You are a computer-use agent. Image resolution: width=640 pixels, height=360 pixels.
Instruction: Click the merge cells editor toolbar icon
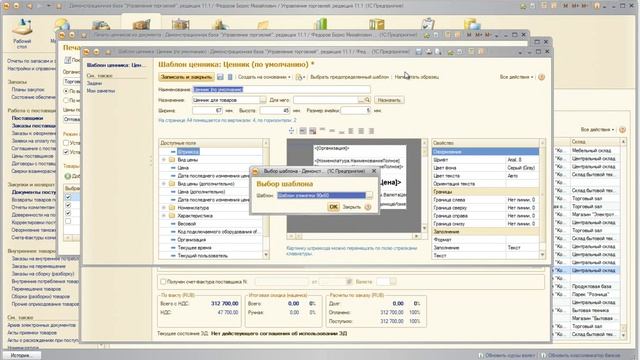[303, 131]
